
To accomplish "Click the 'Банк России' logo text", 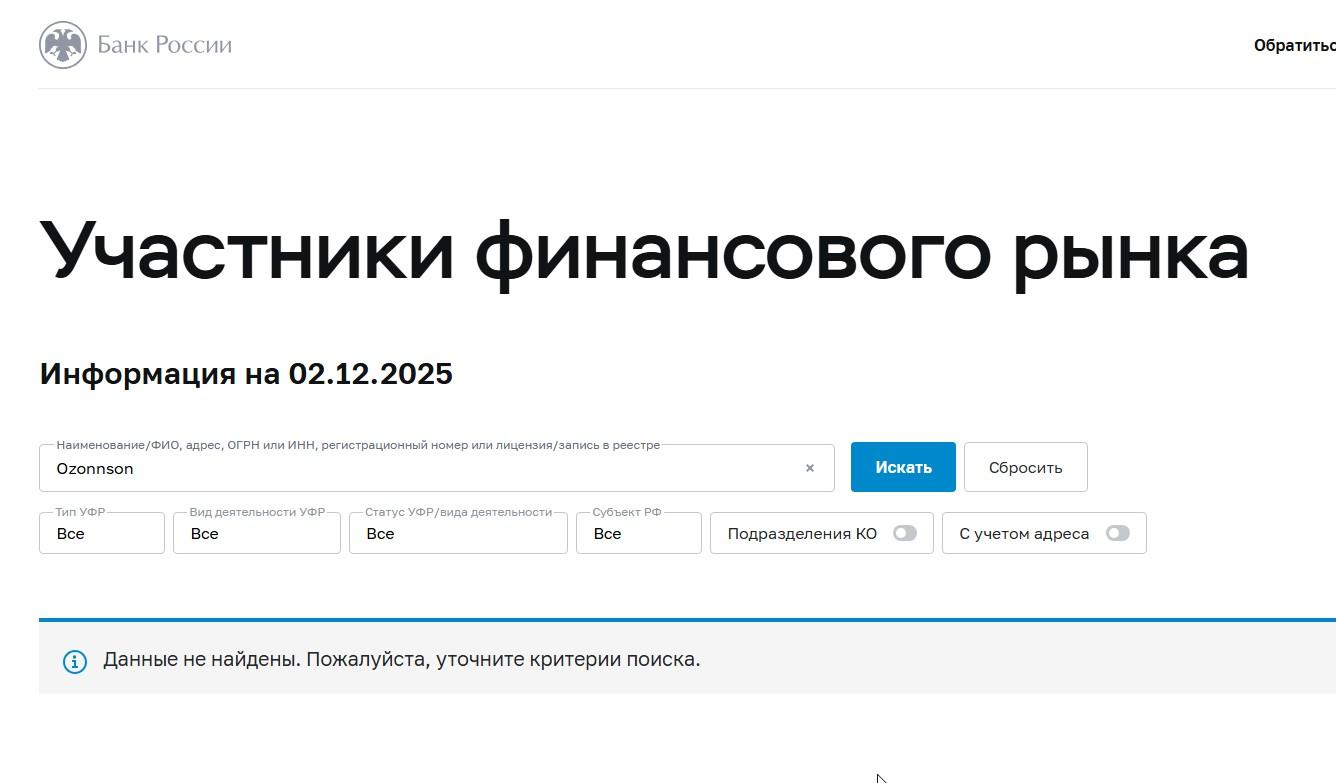I will pos(164,45).
